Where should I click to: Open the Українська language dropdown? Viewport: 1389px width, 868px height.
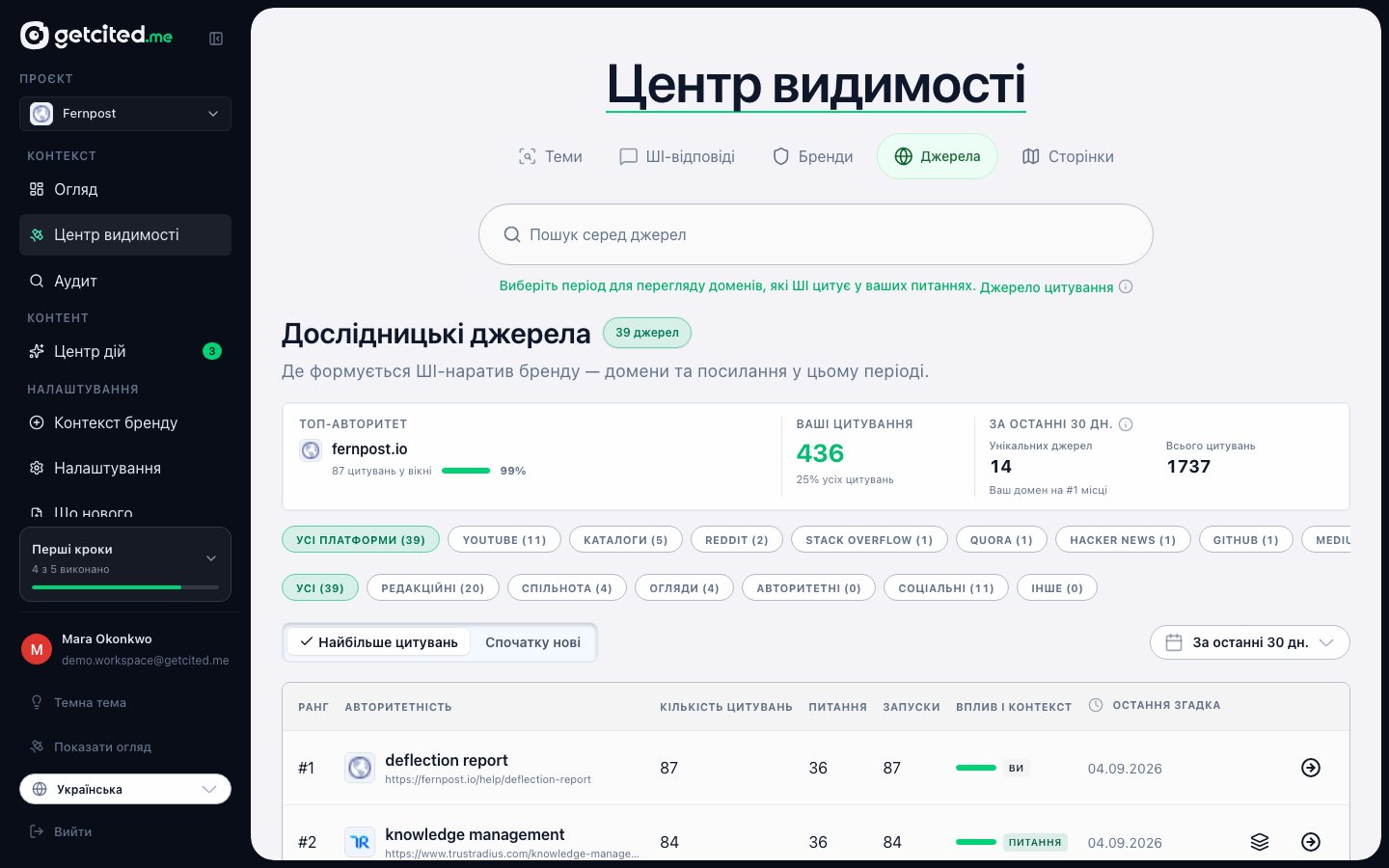(x=125, y=789)
